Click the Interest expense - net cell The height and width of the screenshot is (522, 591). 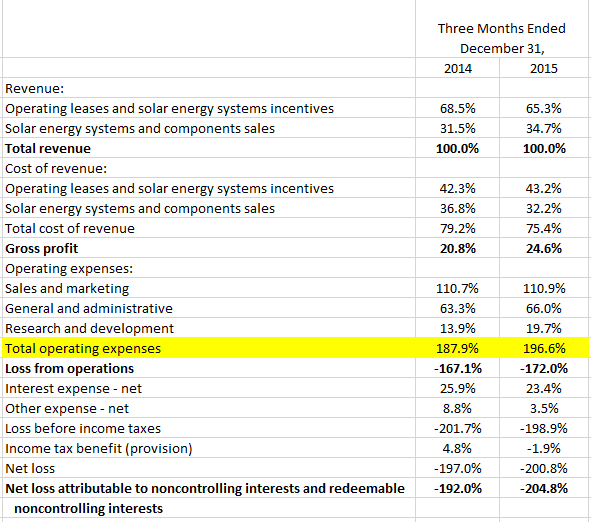coord(209,388)
